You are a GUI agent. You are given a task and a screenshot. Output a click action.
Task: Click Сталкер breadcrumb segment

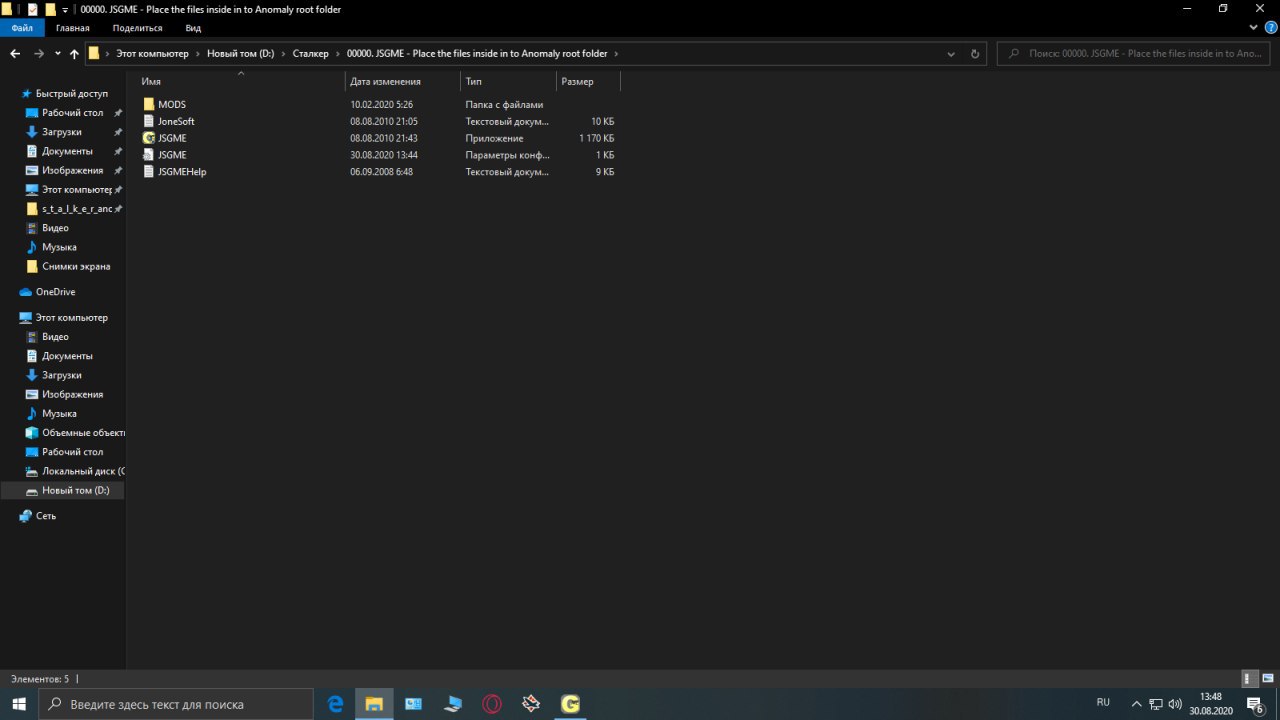tap(310, 54)
